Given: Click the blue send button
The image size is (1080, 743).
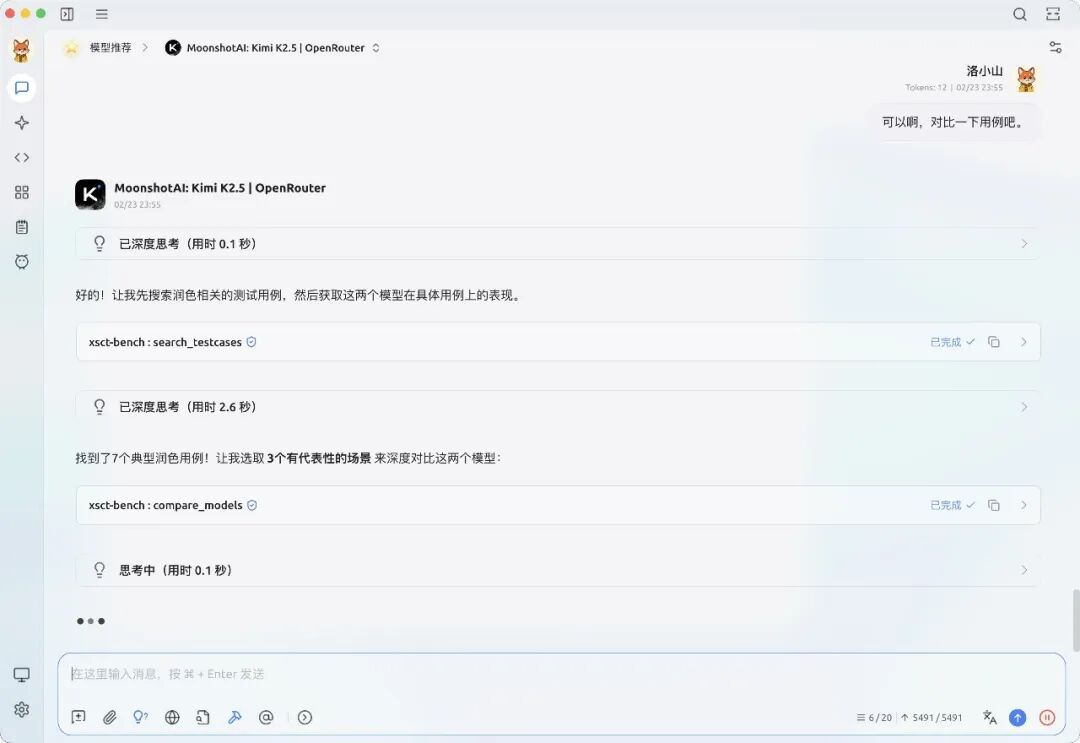Looking at the screenshot, I should coord(1018,717).
